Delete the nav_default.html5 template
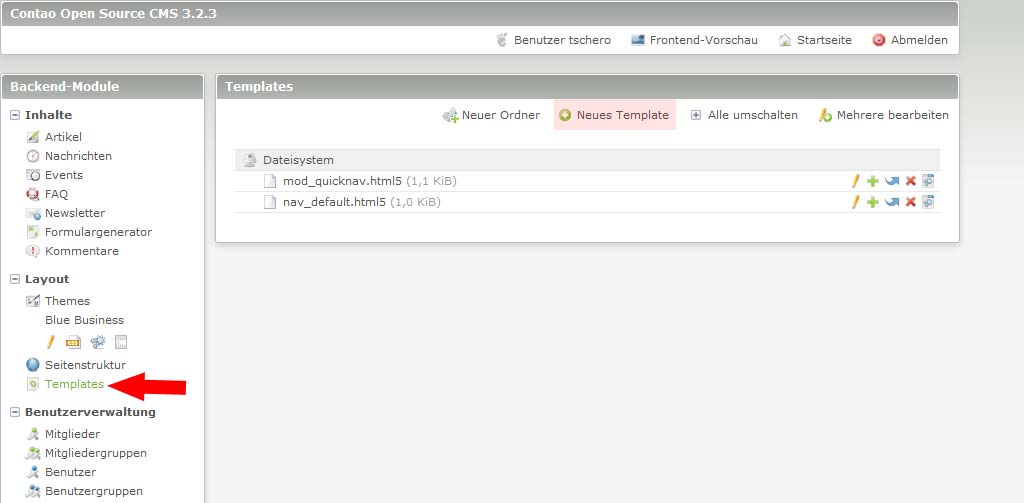Image resolution: width=1024 pixels, height=503 pixels. pos(910,202)
